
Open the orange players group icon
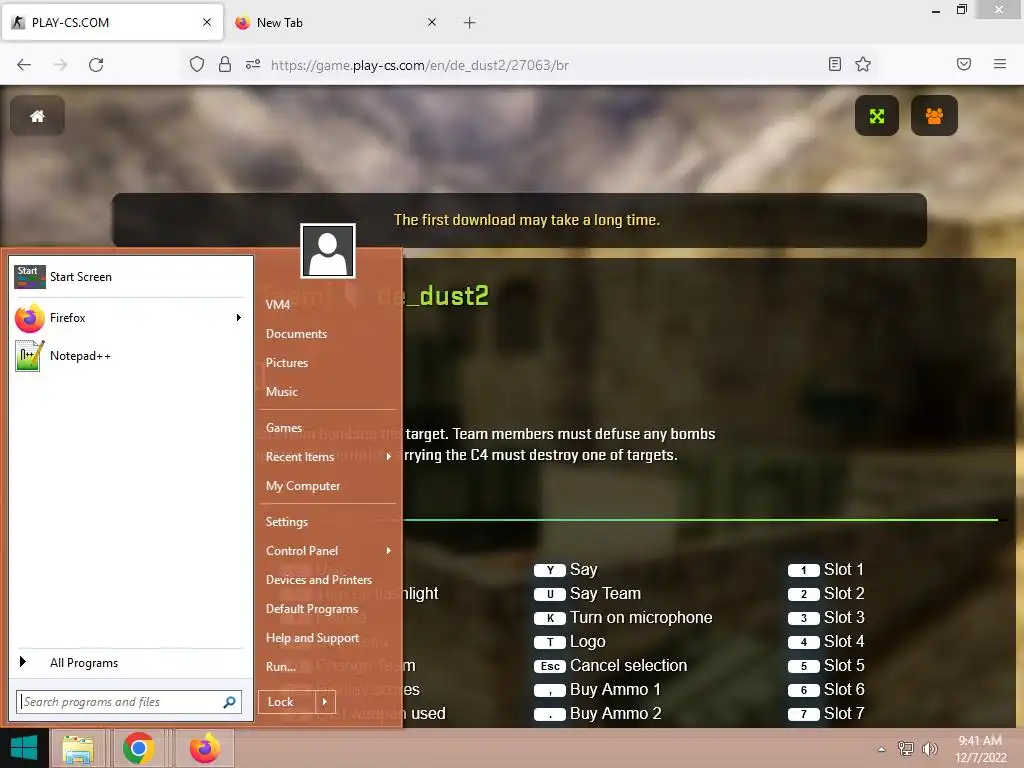click(x=934, y=116)
